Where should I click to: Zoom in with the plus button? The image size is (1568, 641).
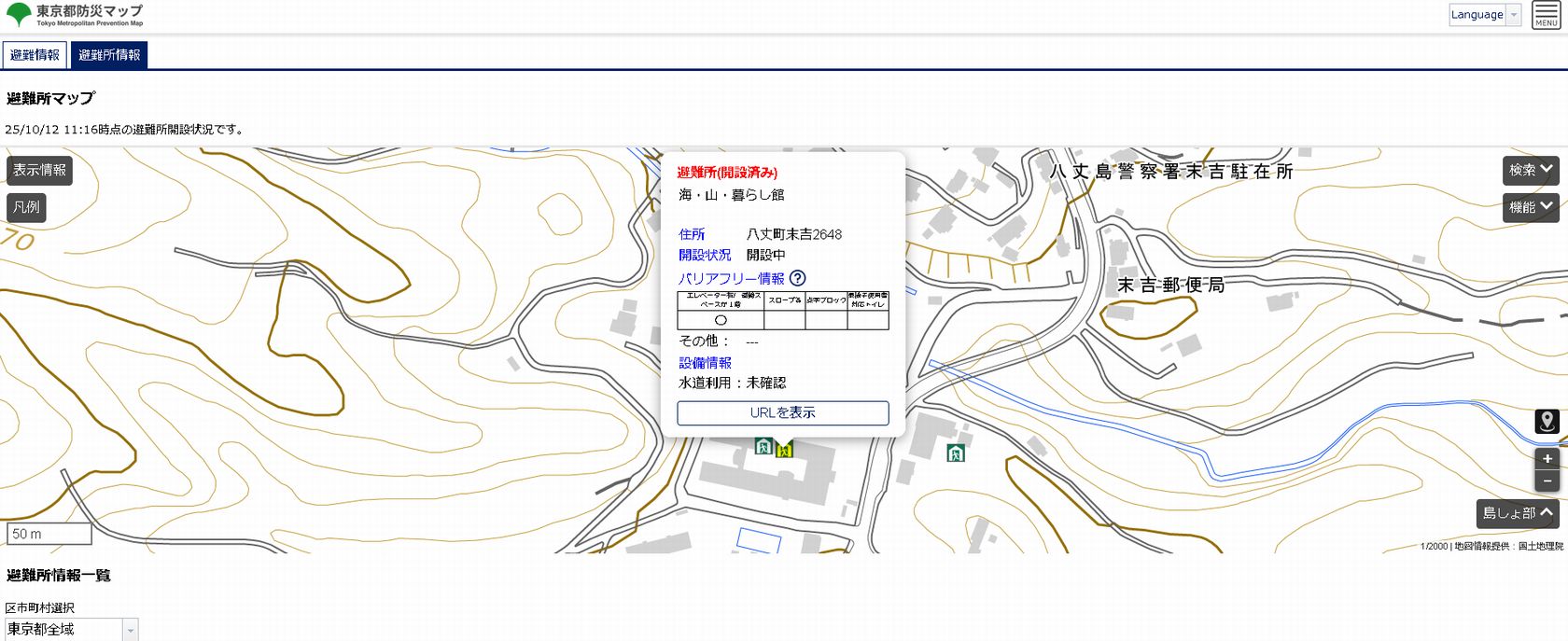tap(1547, 458)
